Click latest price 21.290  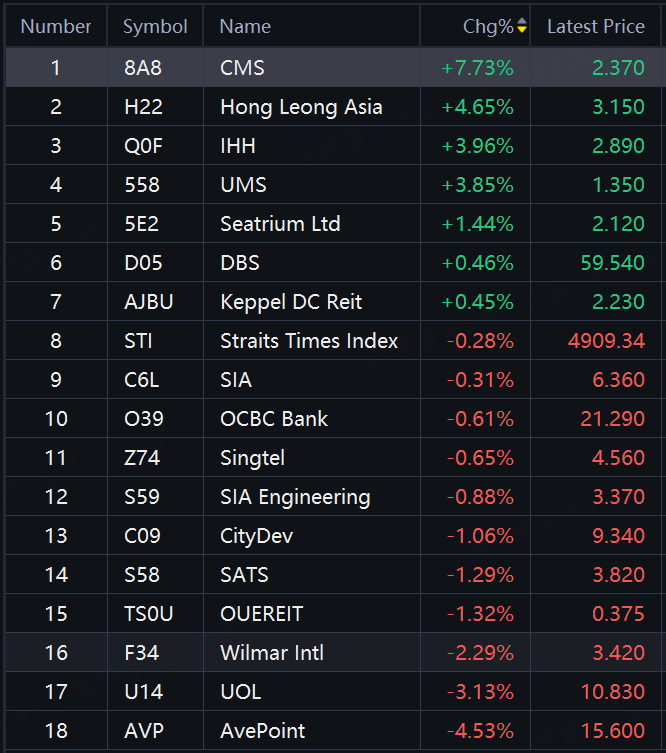pos(613,419)
